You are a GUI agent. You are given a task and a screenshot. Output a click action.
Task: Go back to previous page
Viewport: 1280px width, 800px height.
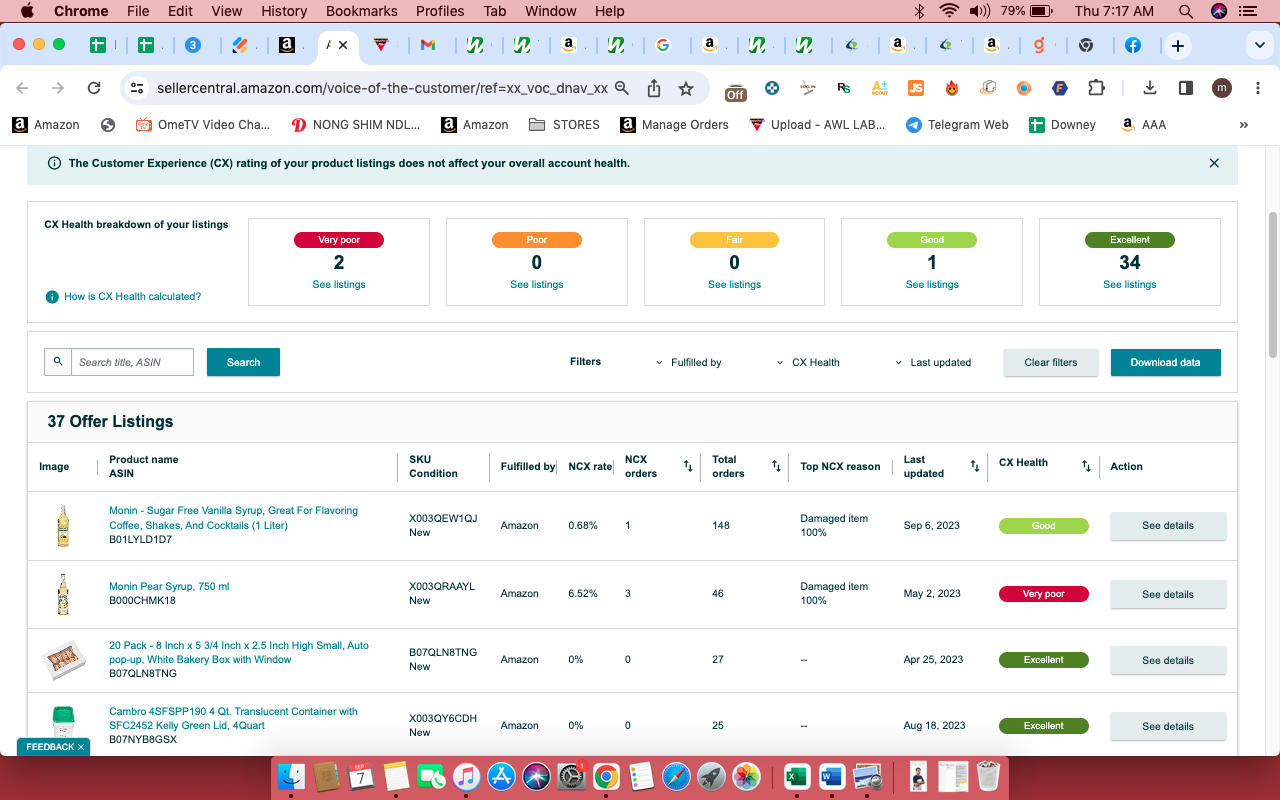pyautogui.click(x=22, y=88)
